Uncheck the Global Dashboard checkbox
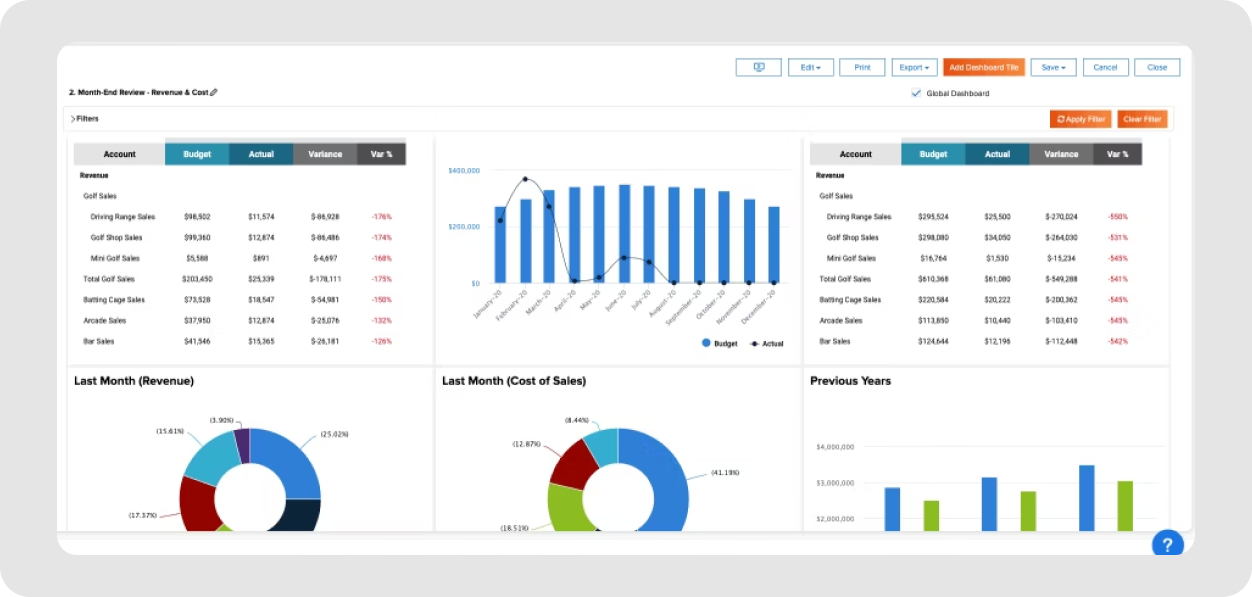Screen dimensions: 1252x597 916,92
